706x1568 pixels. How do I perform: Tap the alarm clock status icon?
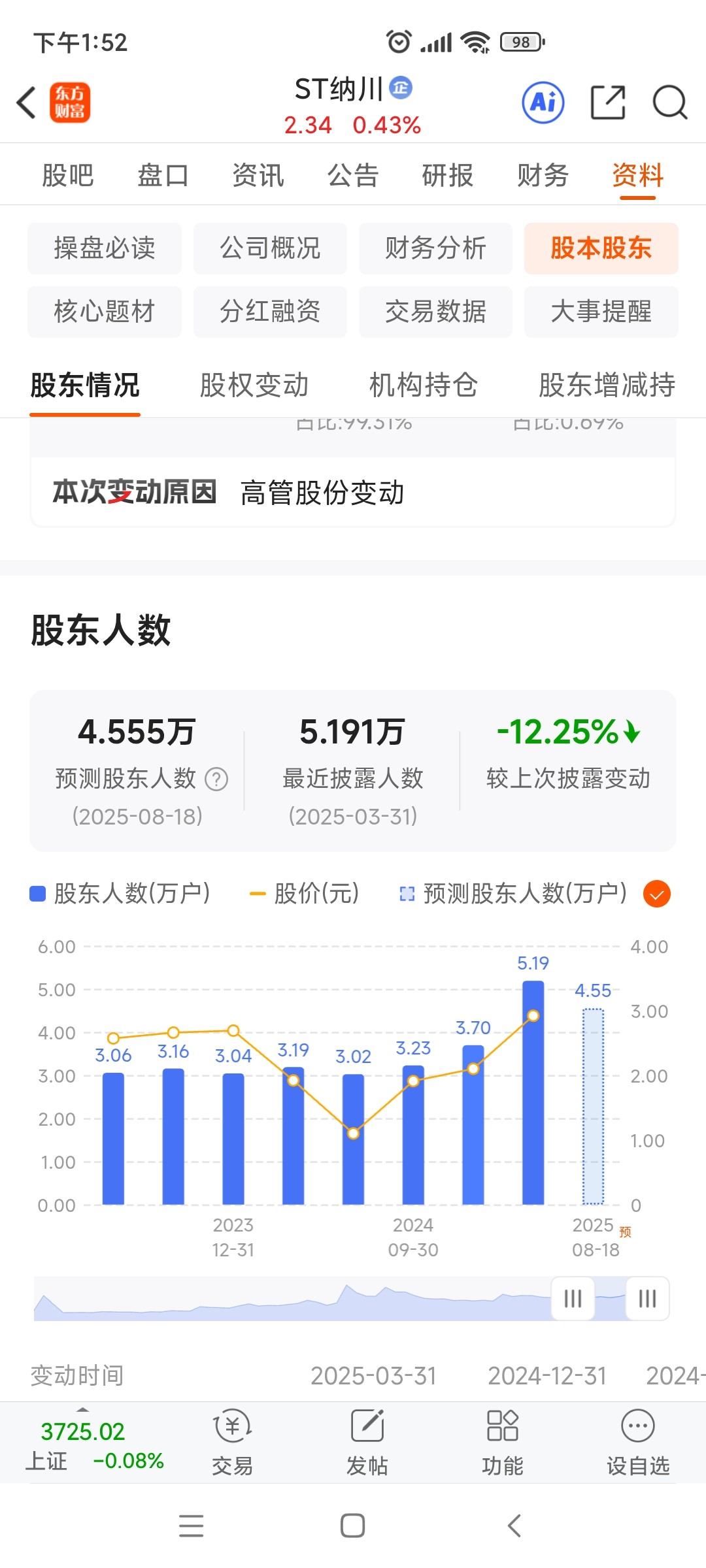399,42
